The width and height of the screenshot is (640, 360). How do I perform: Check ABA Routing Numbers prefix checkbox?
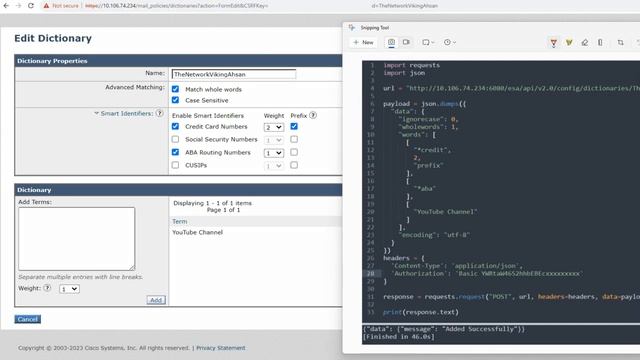(x=294, y=152)
